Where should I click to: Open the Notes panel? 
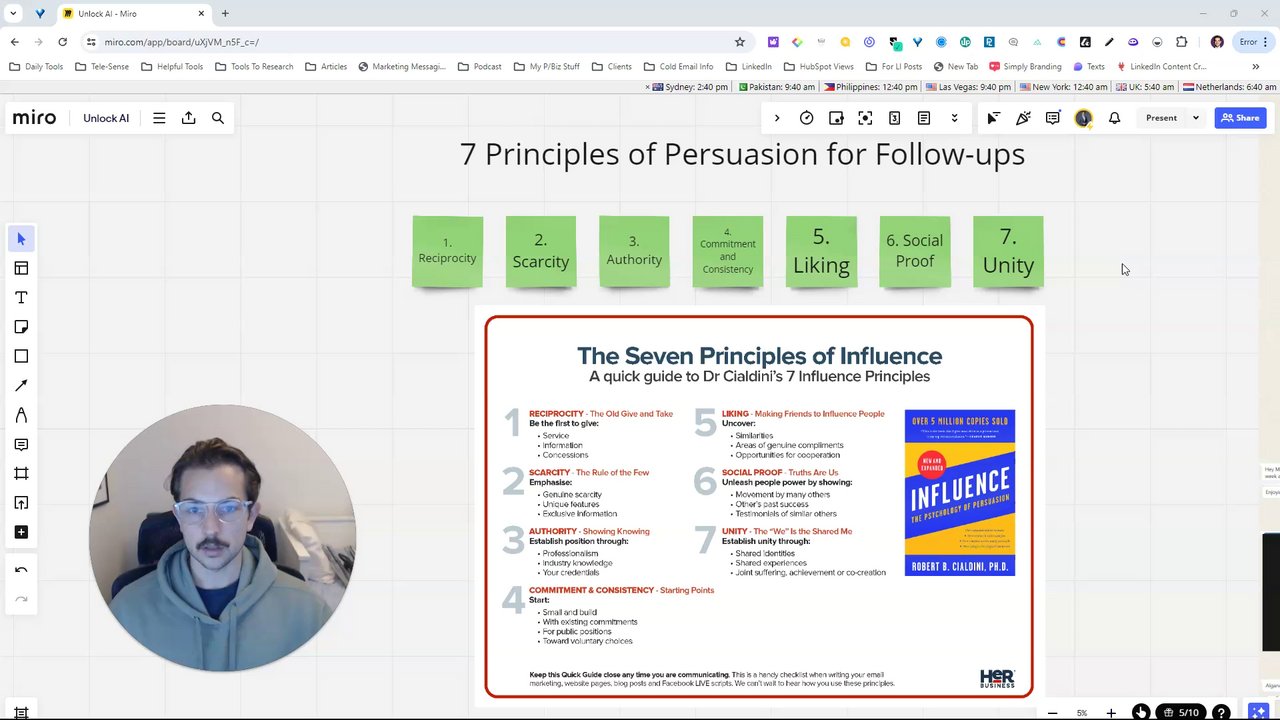pyautogui.click(x=924, y=118)
